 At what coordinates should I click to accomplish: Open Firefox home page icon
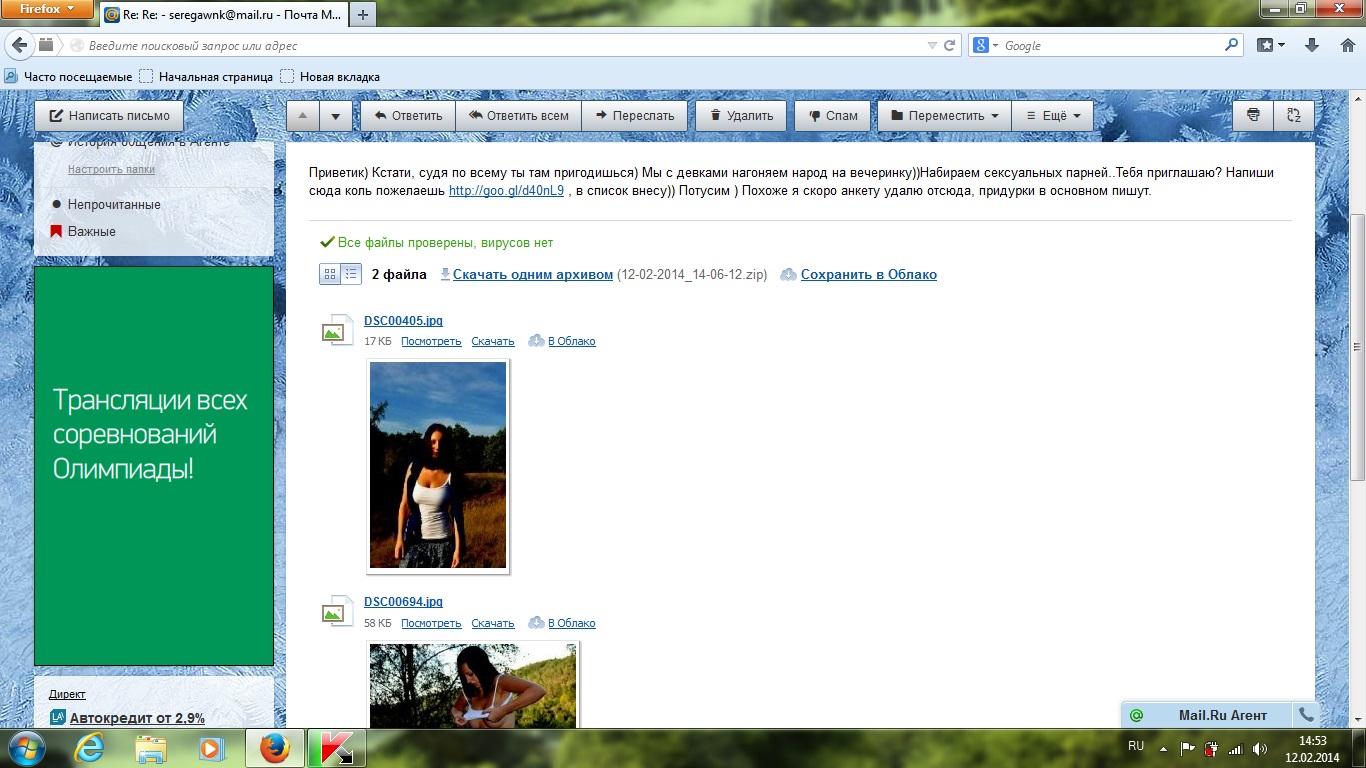click(1343, 45)
